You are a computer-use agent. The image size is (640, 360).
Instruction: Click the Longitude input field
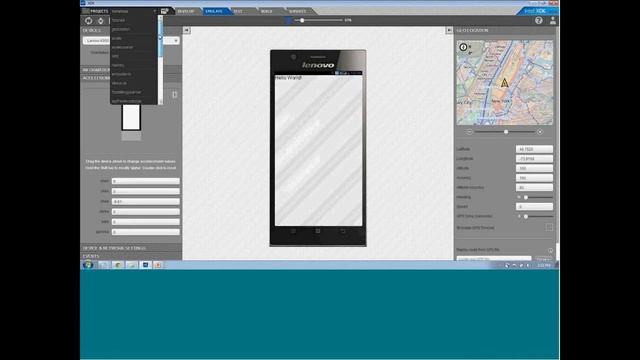point(534,159)
